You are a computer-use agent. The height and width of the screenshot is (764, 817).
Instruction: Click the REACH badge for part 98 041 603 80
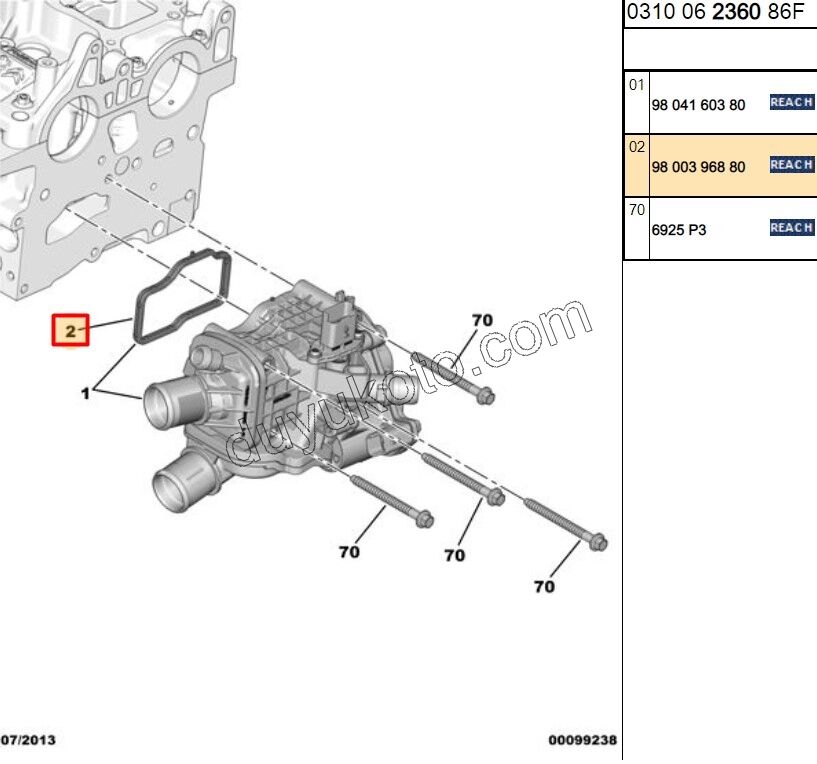(x=792, y=102)
